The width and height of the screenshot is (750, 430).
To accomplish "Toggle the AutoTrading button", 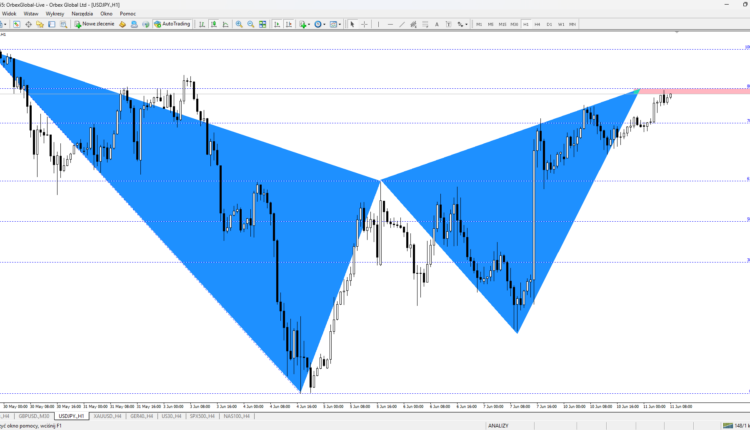I will 172,24.
